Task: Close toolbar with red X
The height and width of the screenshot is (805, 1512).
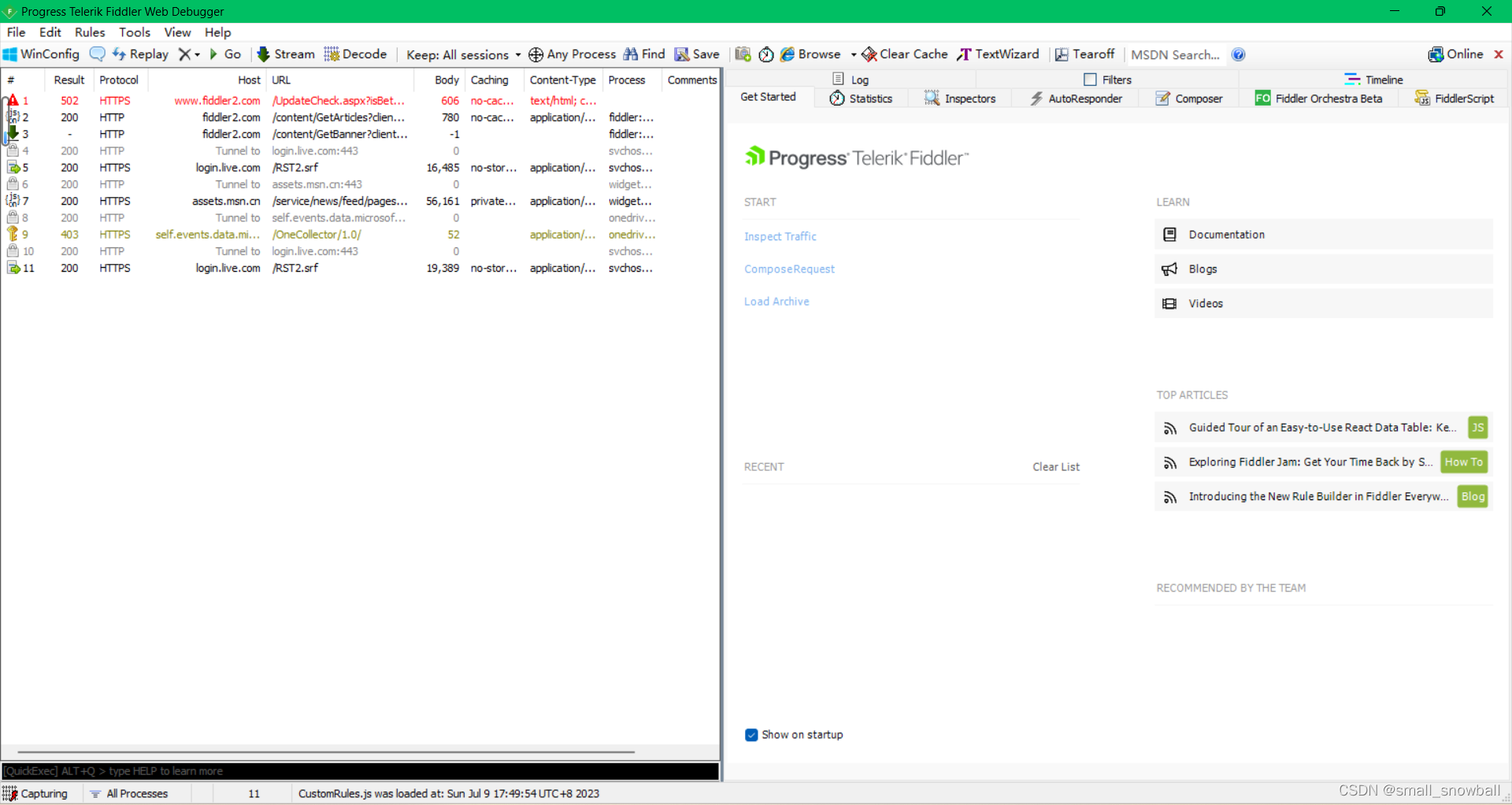Action: [1499, 54]
